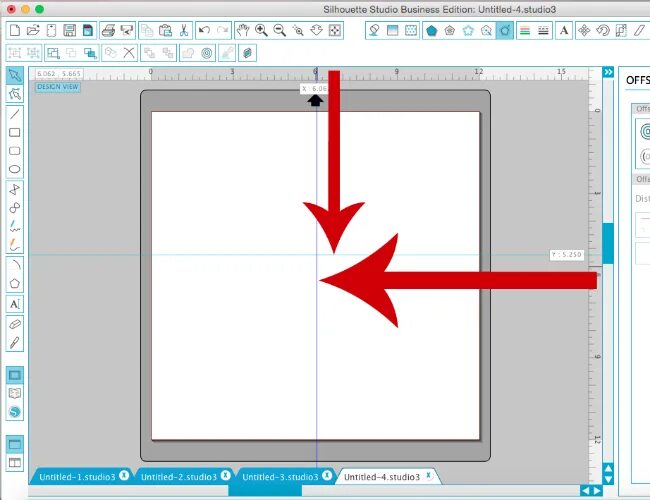The width and height of the screenshot is (650, 500).
Task: Zoom in with plus magnifier
Action: 261,30
